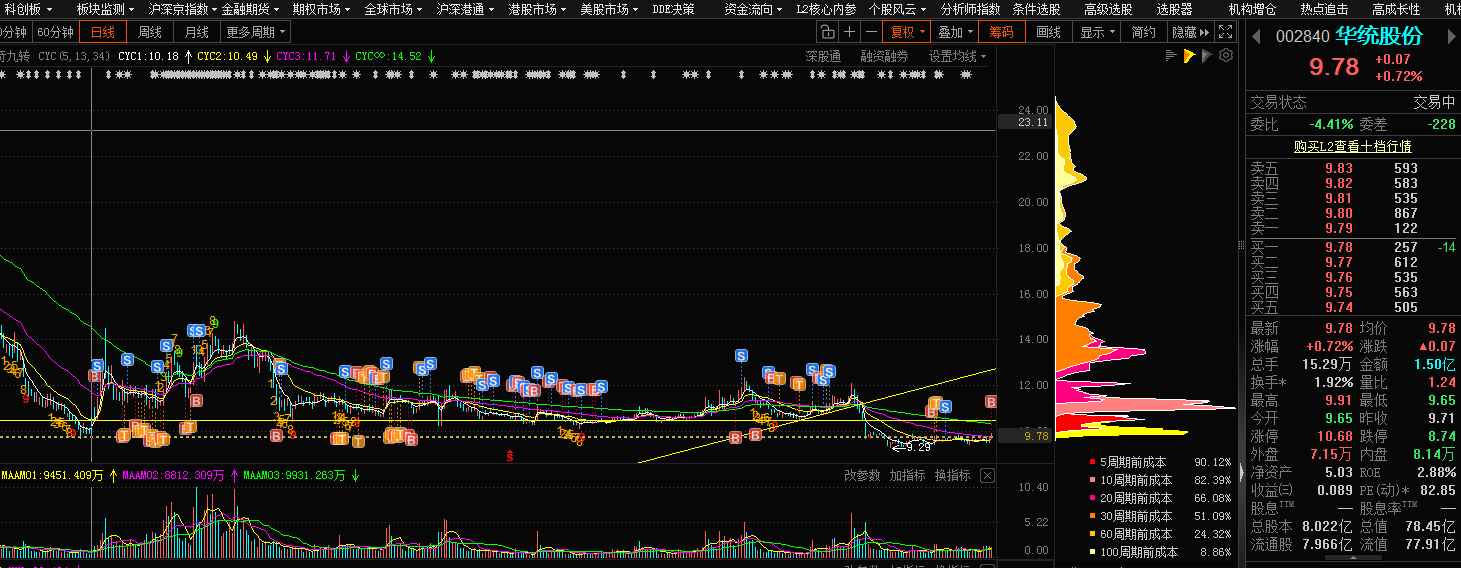Open 高级选股 menu item

1108,9
